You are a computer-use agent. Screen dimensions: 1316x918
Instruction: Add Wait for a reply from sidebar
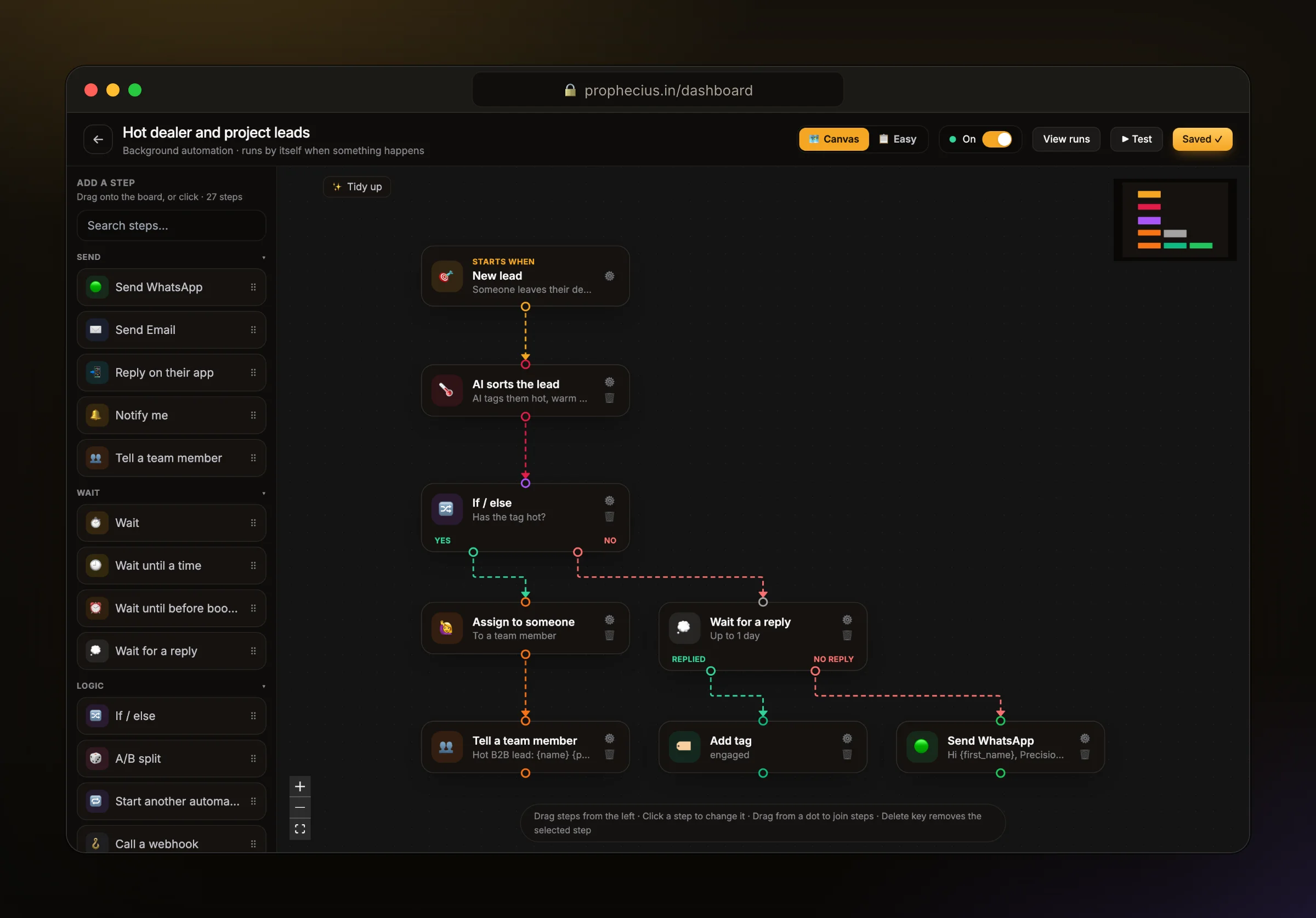coord(172,651)
